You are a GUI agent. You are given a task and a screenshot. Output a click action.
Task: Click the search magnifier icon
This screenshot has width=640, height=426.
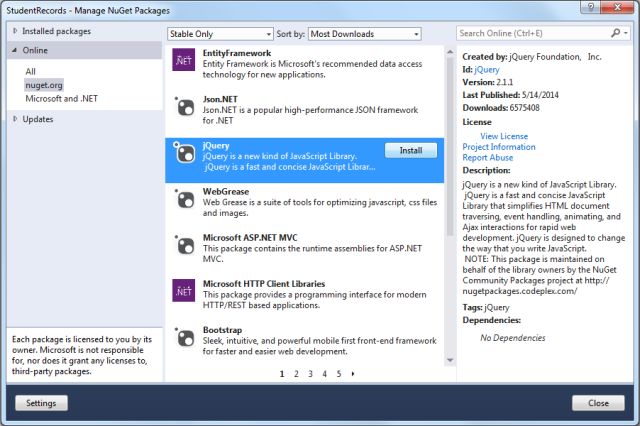(615, 33)
